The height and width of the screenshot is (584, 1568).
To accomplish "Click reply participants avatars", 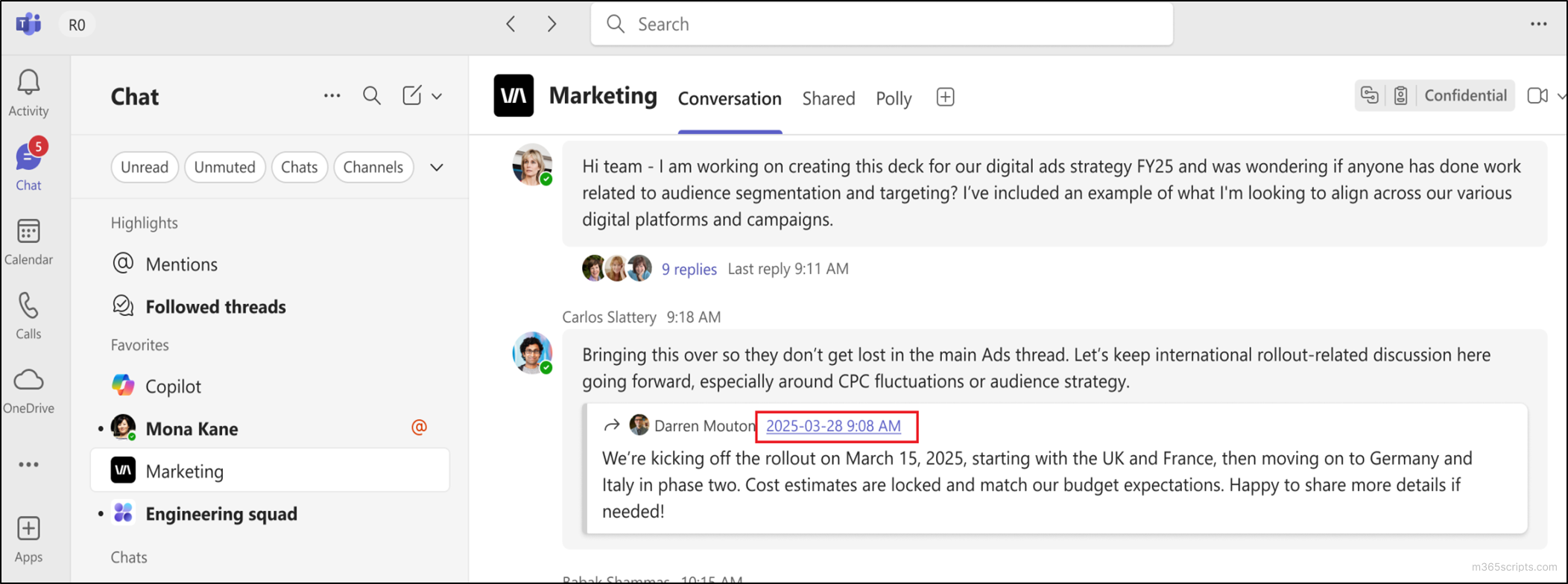I will (x=617, y=267).
